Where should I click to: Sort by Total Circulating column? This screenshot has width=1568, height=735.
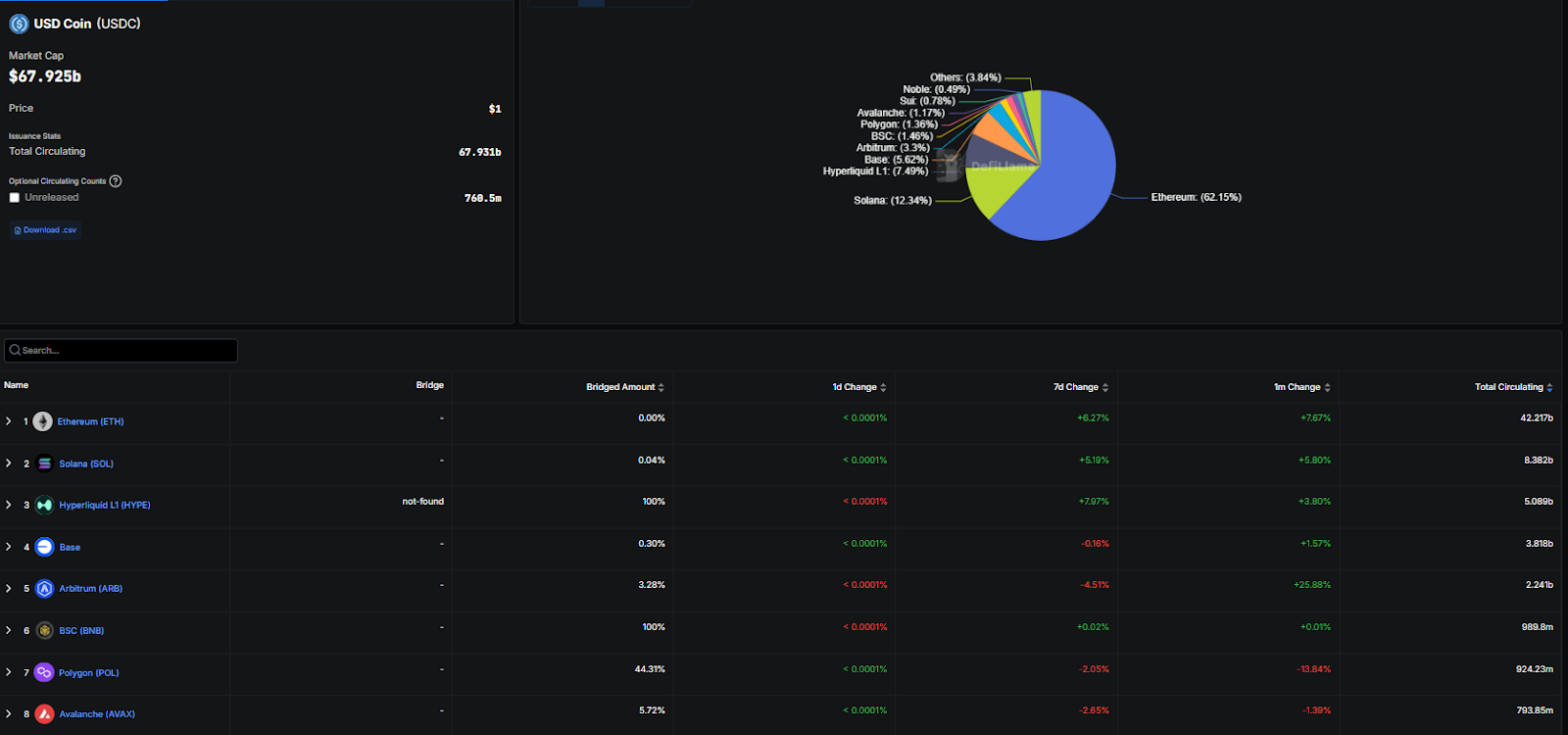click(1512, 387)
